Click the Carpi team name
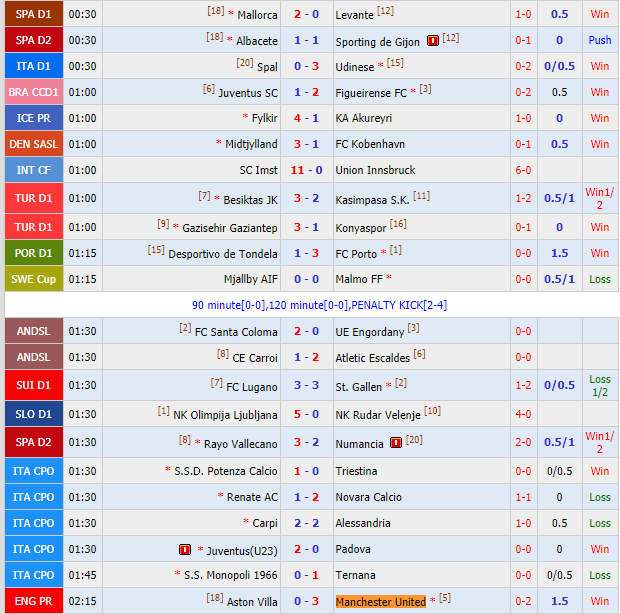Image resolution: width=620 pixels, height=614 pixels. click(x=265, y=524)
